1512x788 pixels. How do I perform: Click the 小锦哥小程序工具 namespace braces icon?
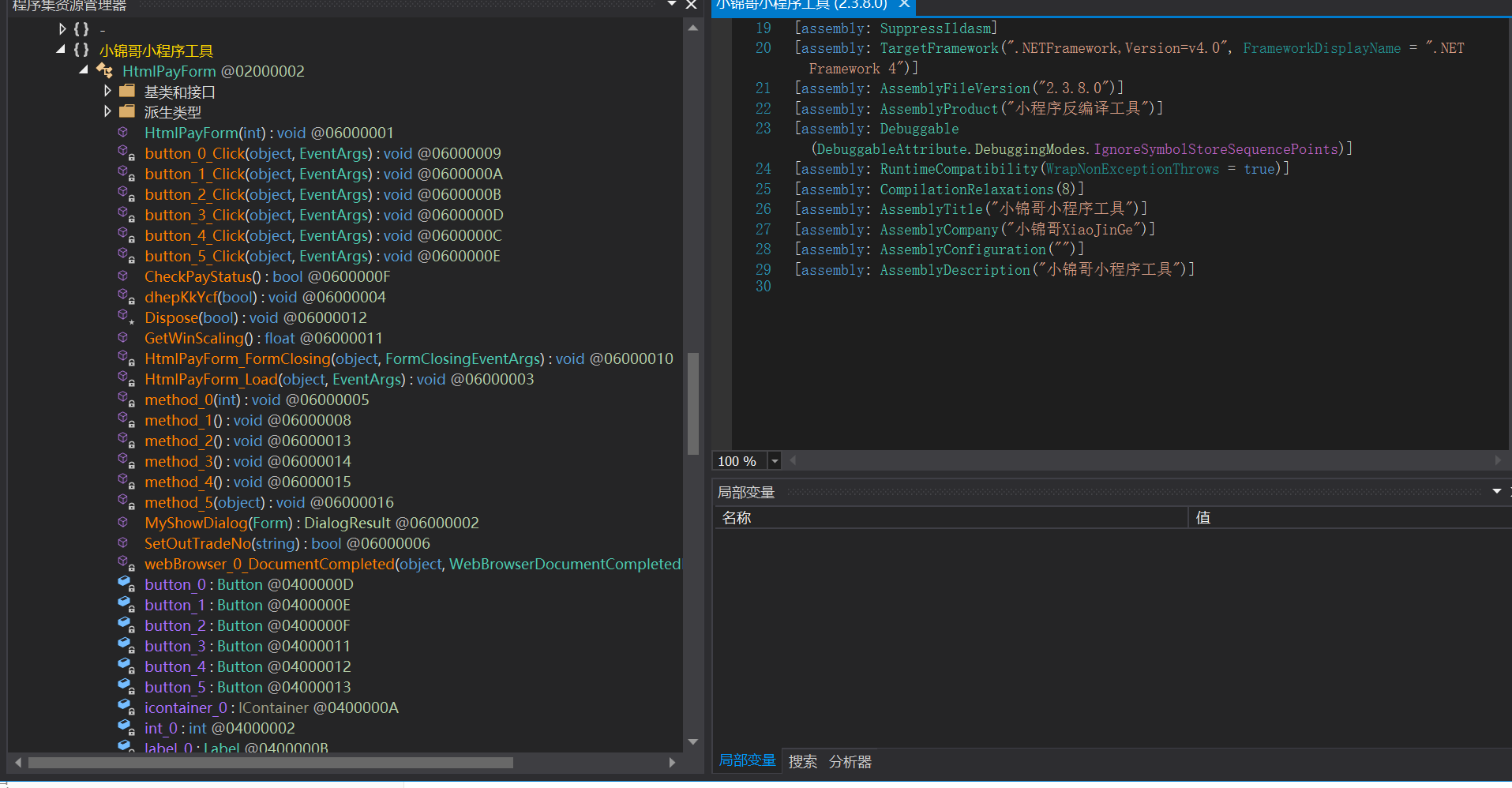point(81,51)
